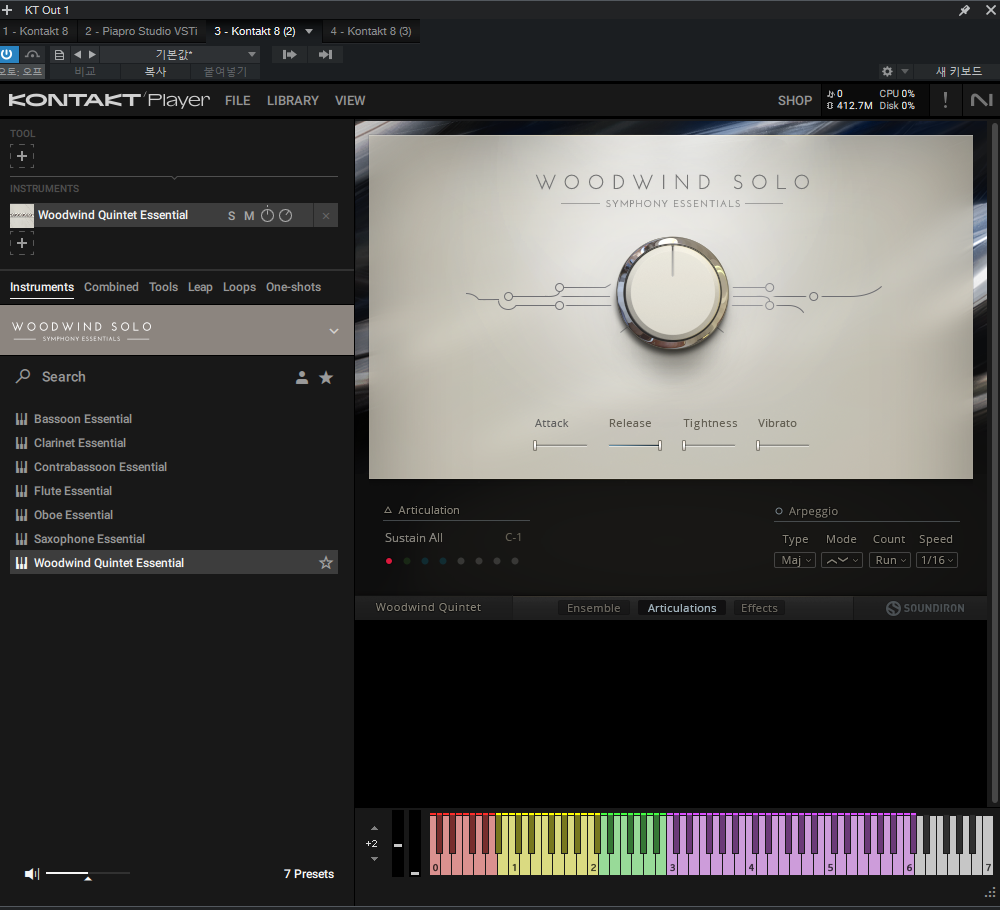Image resolution: width=1000 pixels, height=910 pixels.
Task: Open the VIEW menu
Action: (350, 100)
